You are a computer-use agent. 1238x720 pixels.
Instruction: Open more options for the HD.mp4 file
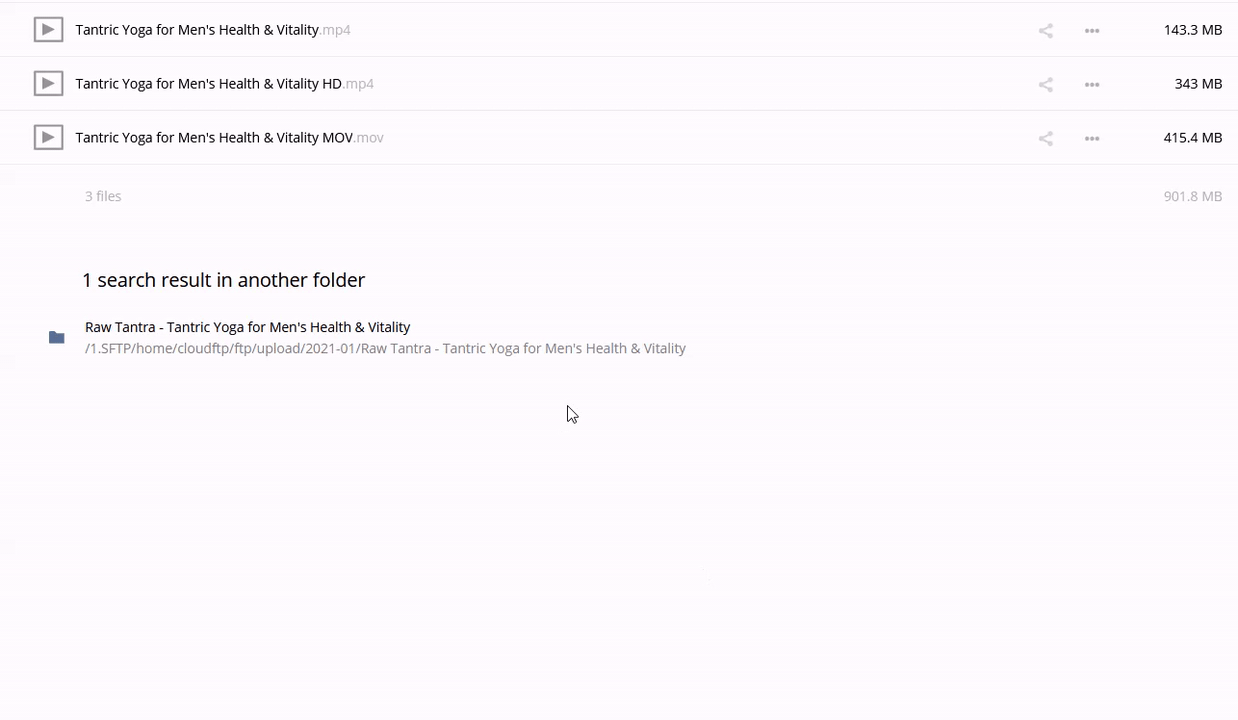click(x=1092, y=84)
